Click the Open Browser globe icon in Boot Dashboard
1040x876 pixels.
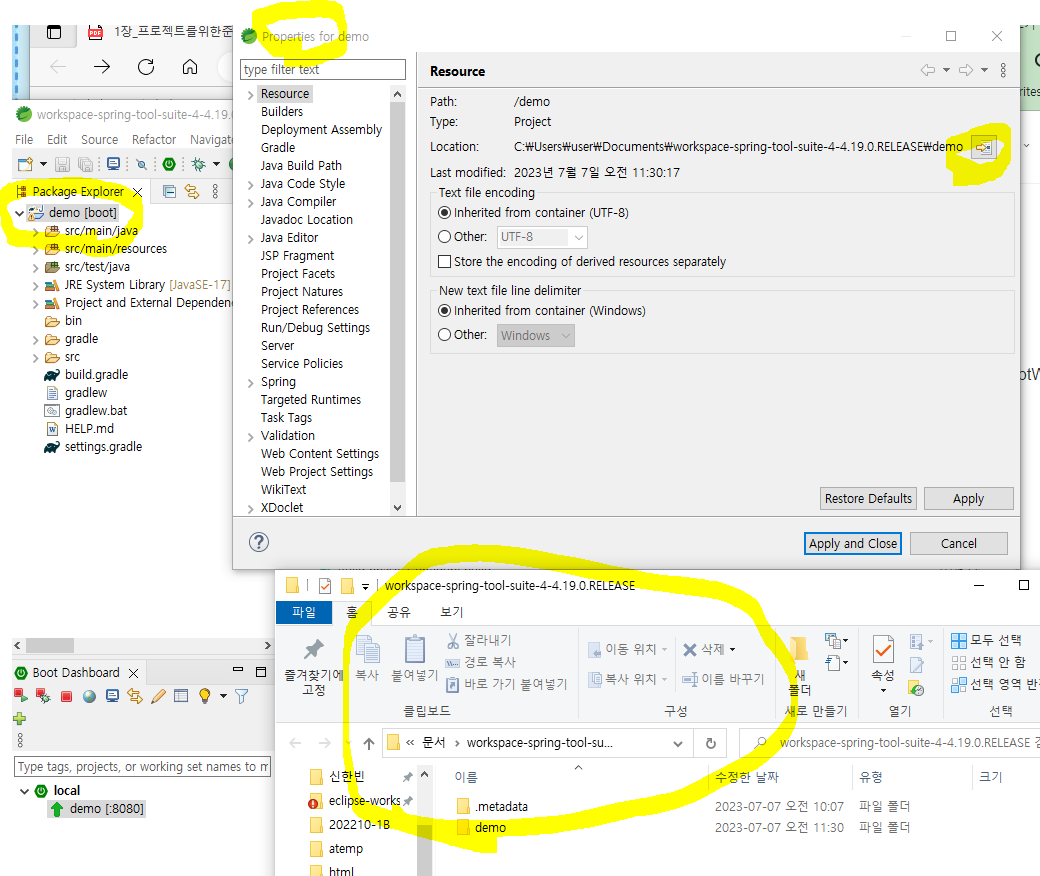coord(90,696)
